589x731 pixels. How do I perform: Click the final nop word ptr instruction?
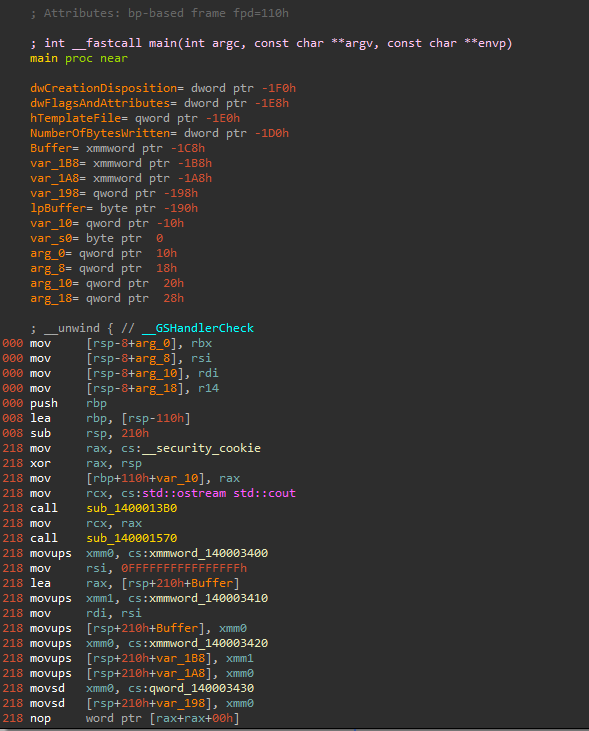pyautogui.click(x=135, y=718)
